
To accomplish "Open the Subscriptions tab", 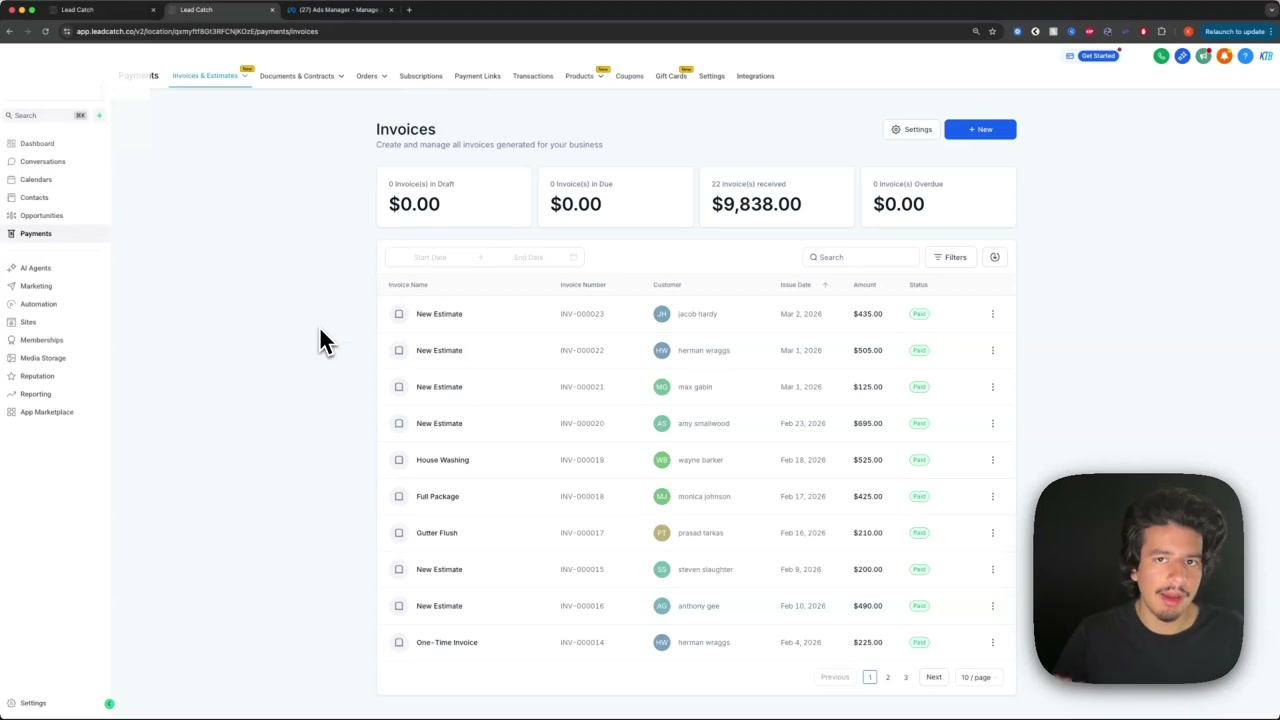I will click(x=421, y=76).
